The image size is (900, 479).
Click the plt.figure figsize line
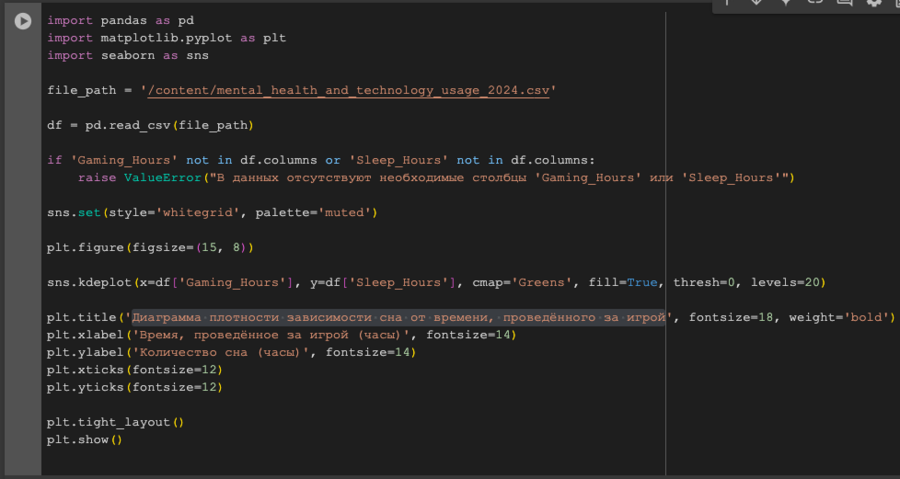[x=150, y=248]
